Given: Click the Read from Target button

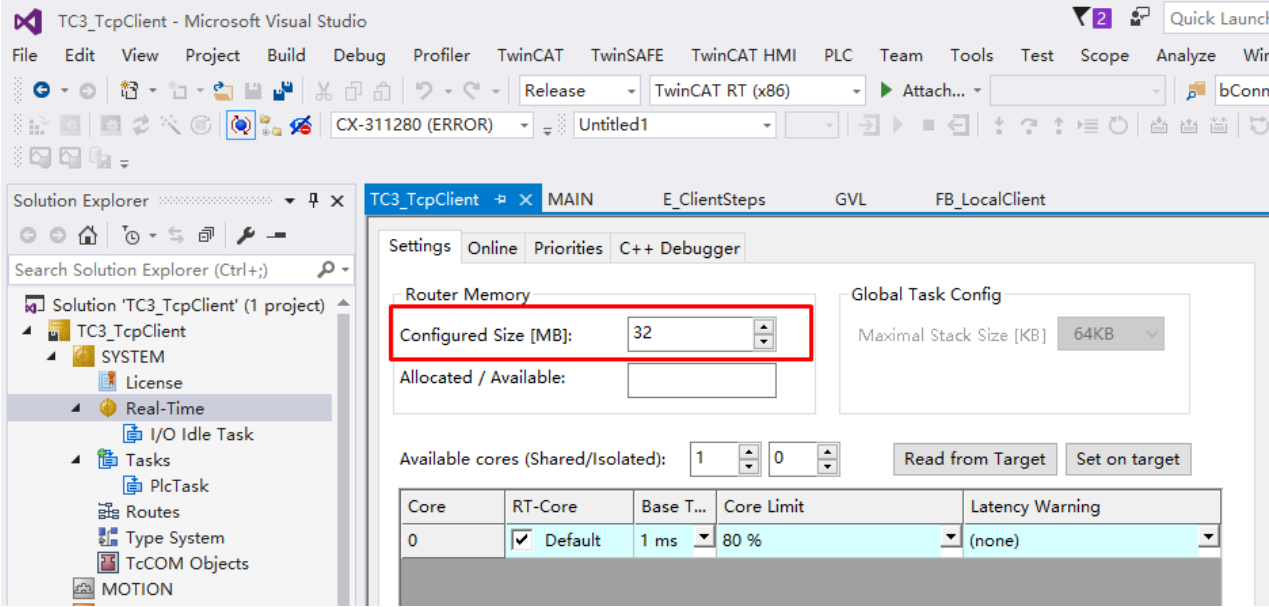Looking at the screenshot, I should (975, 459).
